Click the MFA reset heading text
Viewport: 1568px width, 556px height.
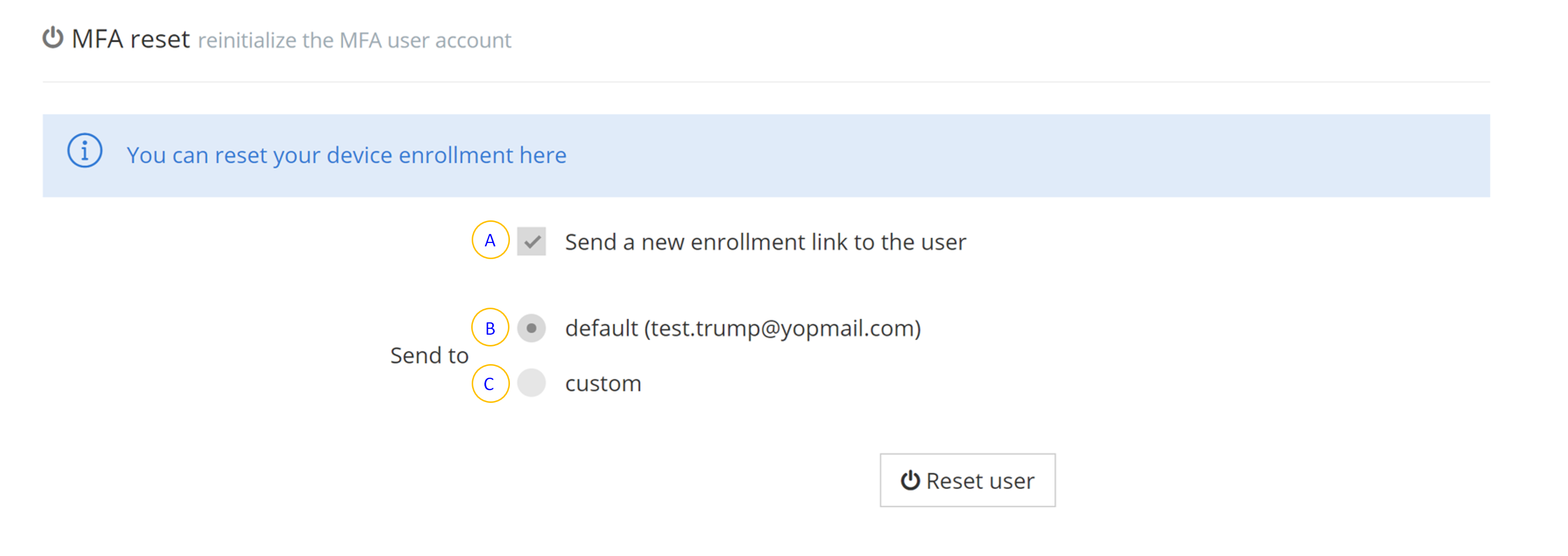pyautogui.click(x=131, y=39)
